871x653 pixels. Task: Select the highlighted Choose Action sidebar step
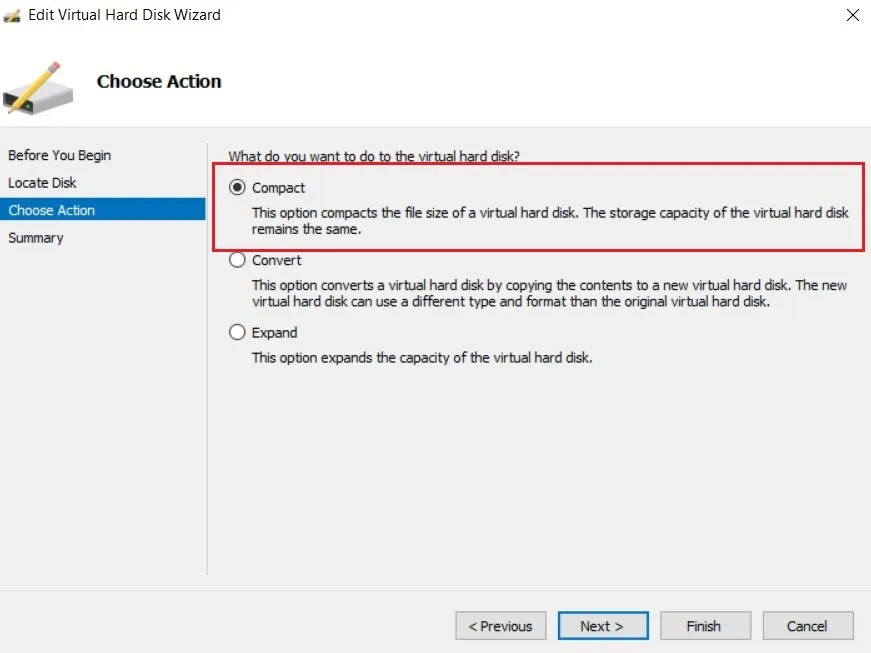(52, 210)
